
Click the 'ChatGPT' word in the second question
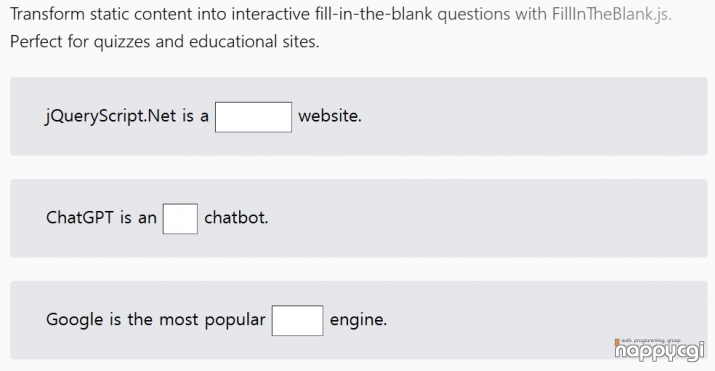[80, 217]
